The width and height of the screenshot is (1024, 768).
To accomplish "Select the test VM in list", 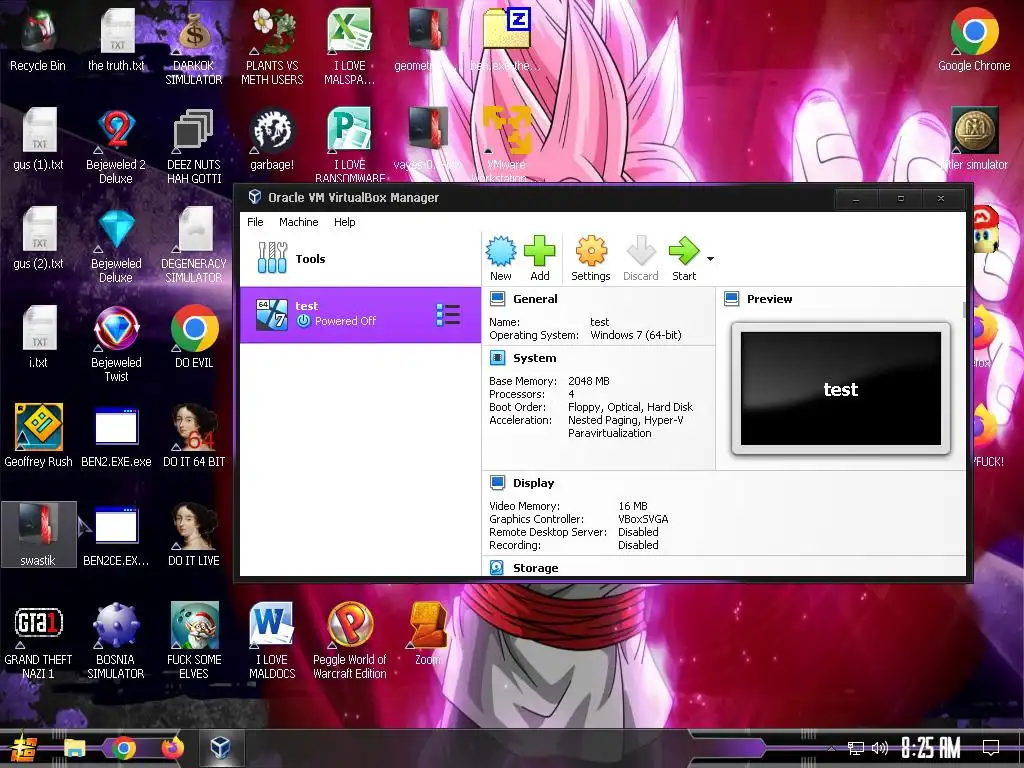I will (360, 314).
